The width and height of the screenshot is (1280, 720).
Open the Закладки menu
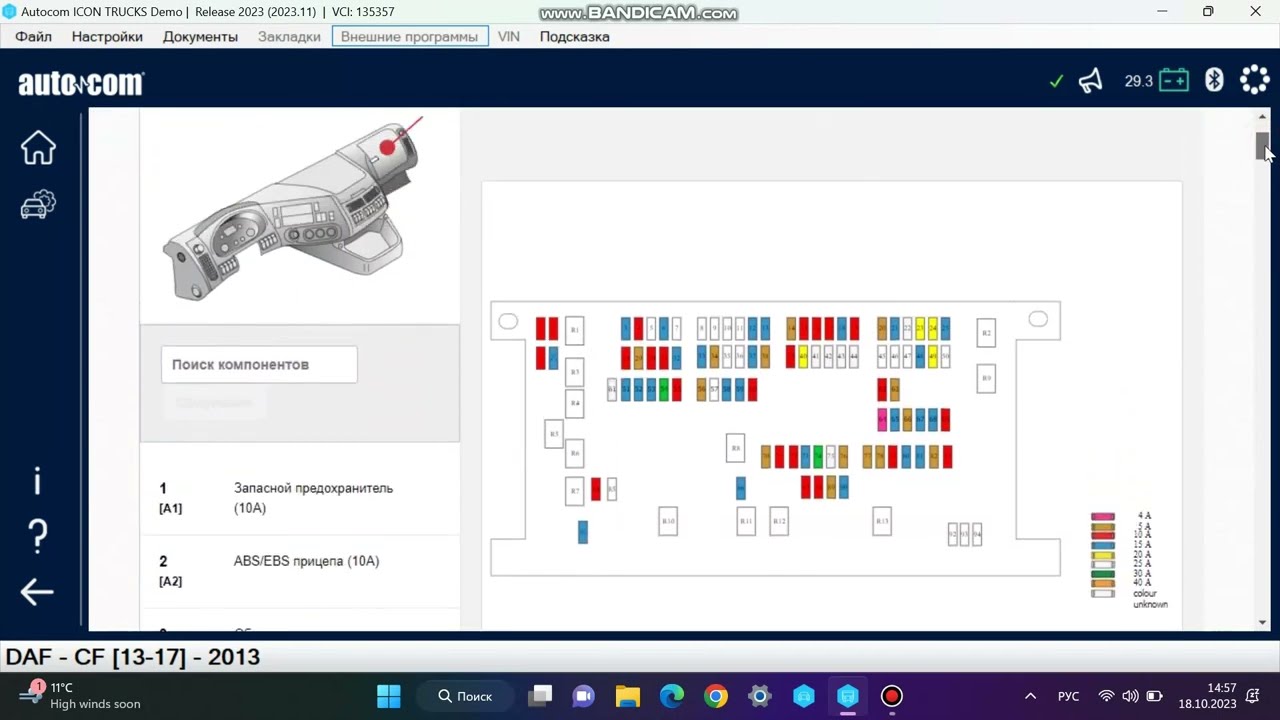[x=289, y=36]
